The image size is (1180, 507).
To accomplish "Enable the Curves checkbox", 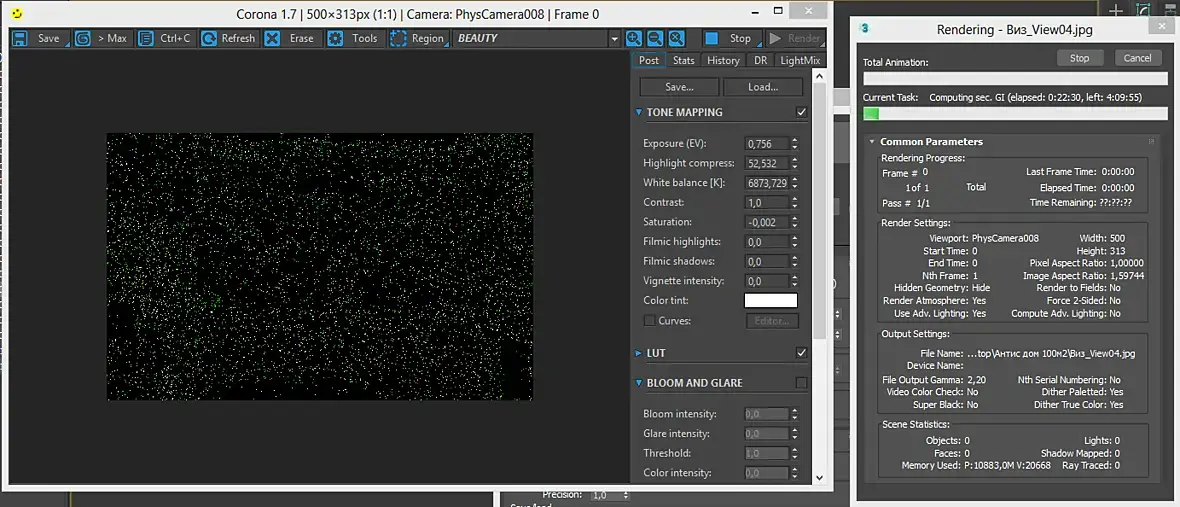I will (x=649, y=321).
